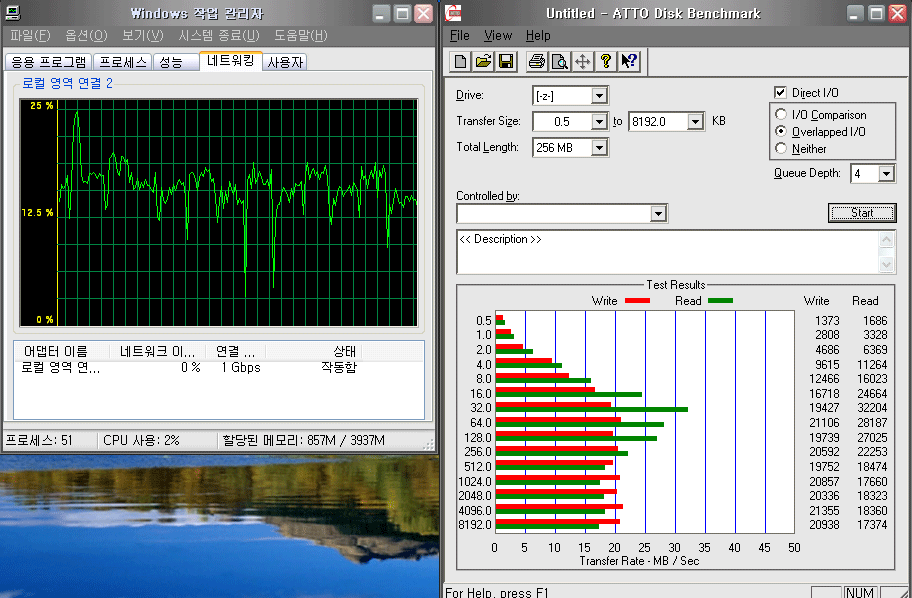Switch to the 성능 tab
The width and height of the screenshot is (912, 598).
(175, 62)
